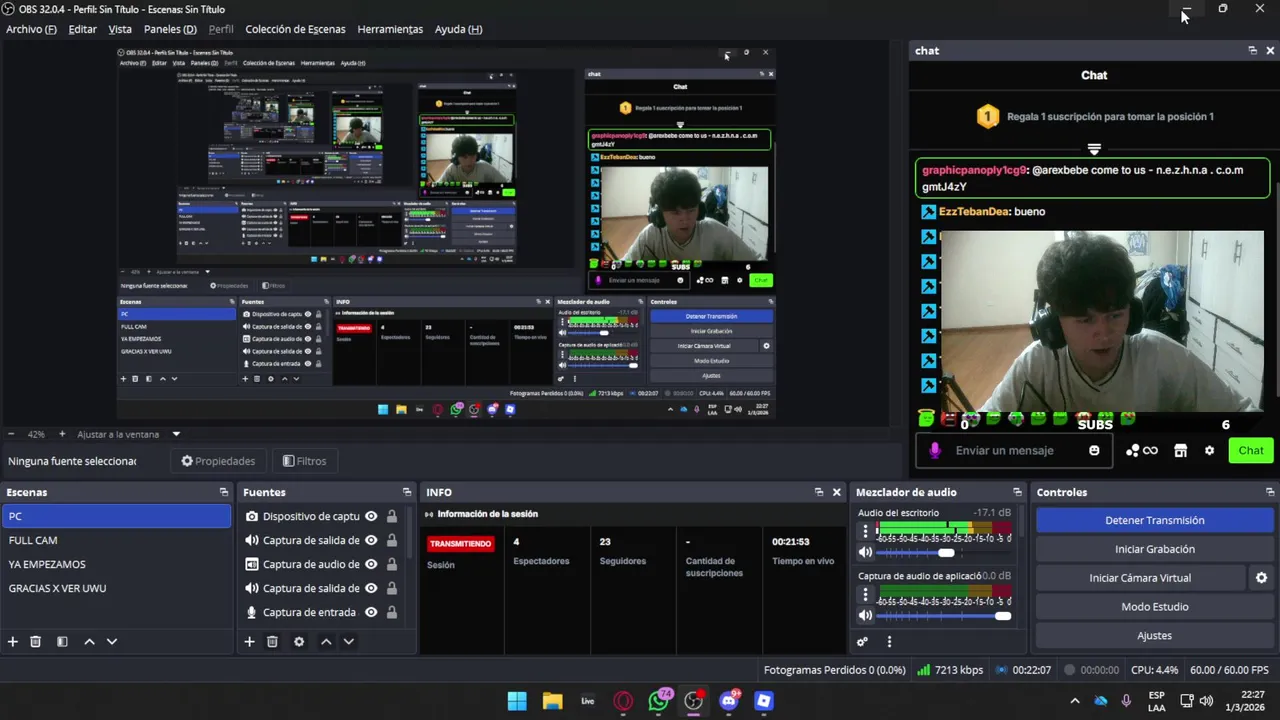Toggle lock on Dispositivo de captura source
The image size is (1280, 720).
392,516
